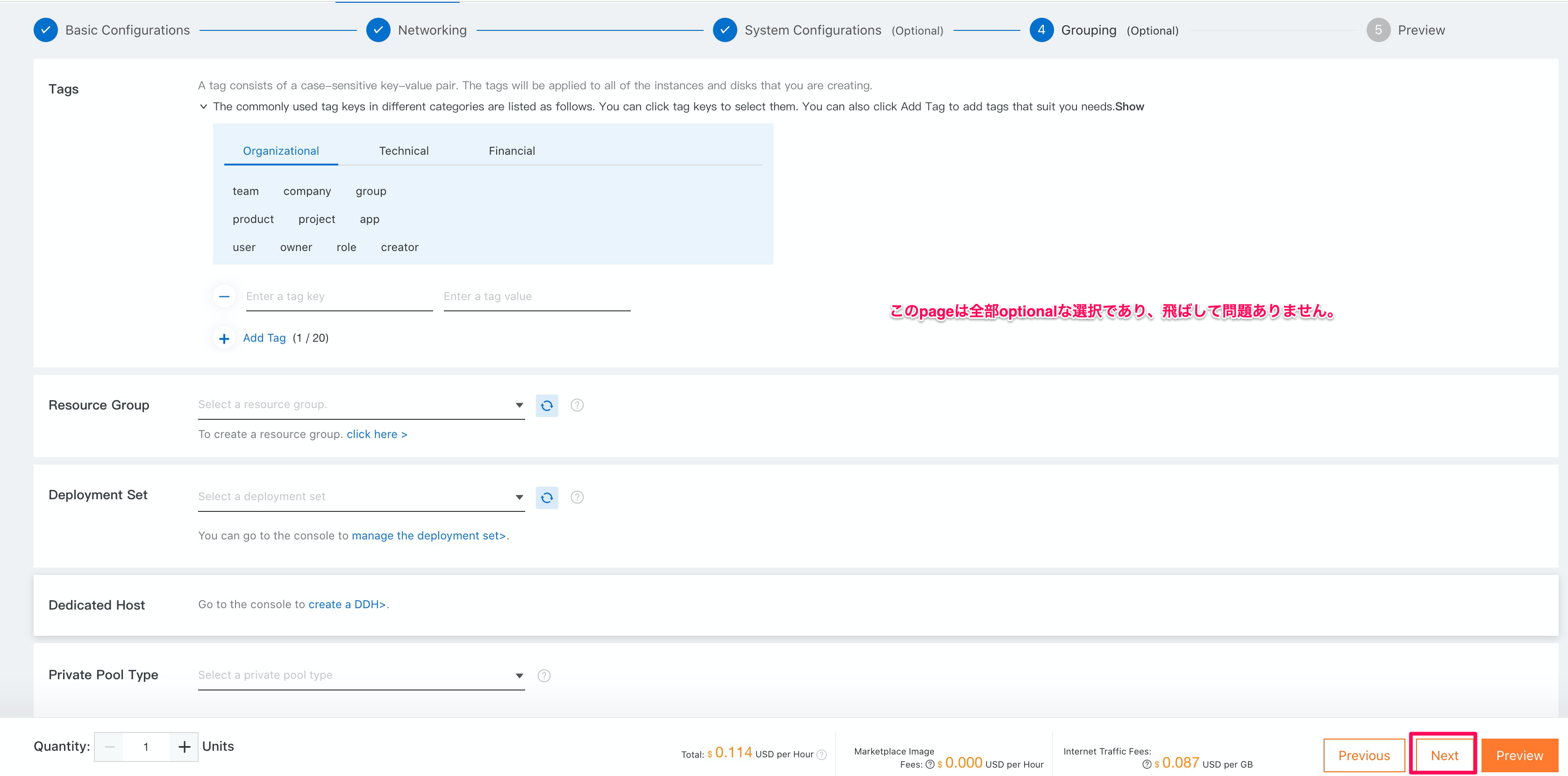Open the Private Pool Type dropdown
Image resolution: width=1568 pixels, height=776 pixels.
coord(361,675)
